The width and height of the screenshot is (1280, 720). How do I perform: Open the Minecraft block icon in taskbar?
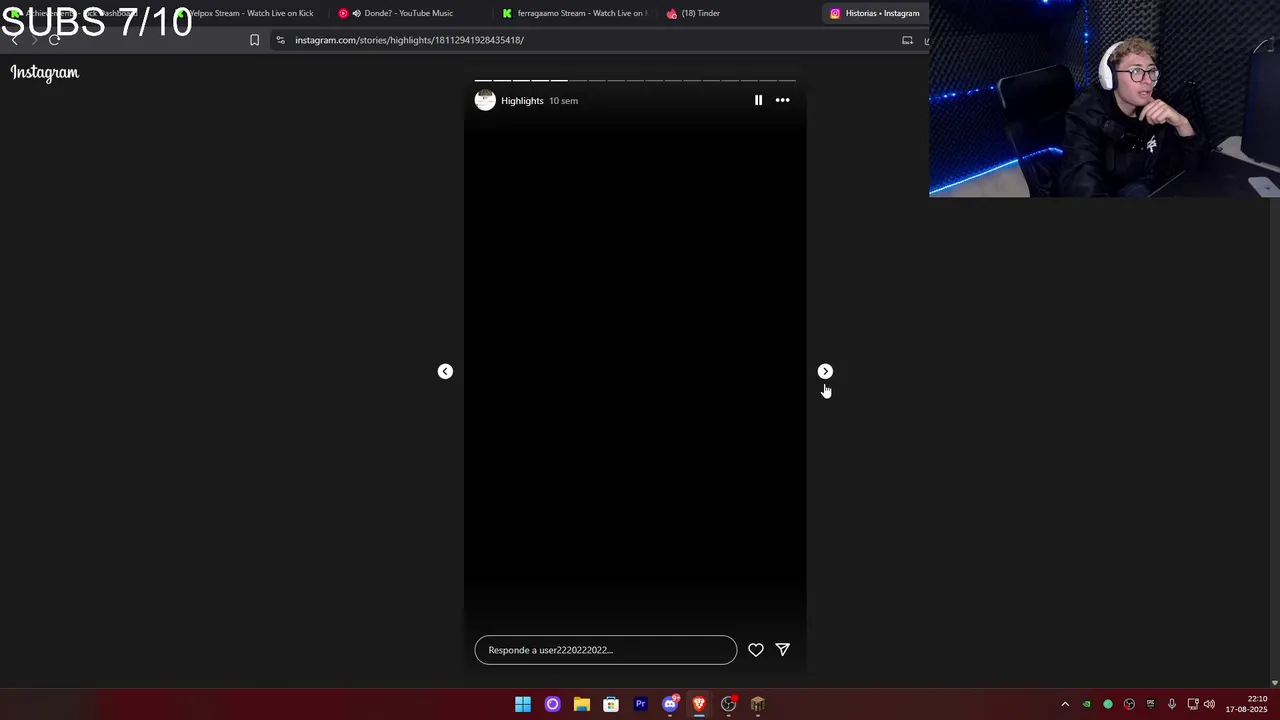(758, 704)
